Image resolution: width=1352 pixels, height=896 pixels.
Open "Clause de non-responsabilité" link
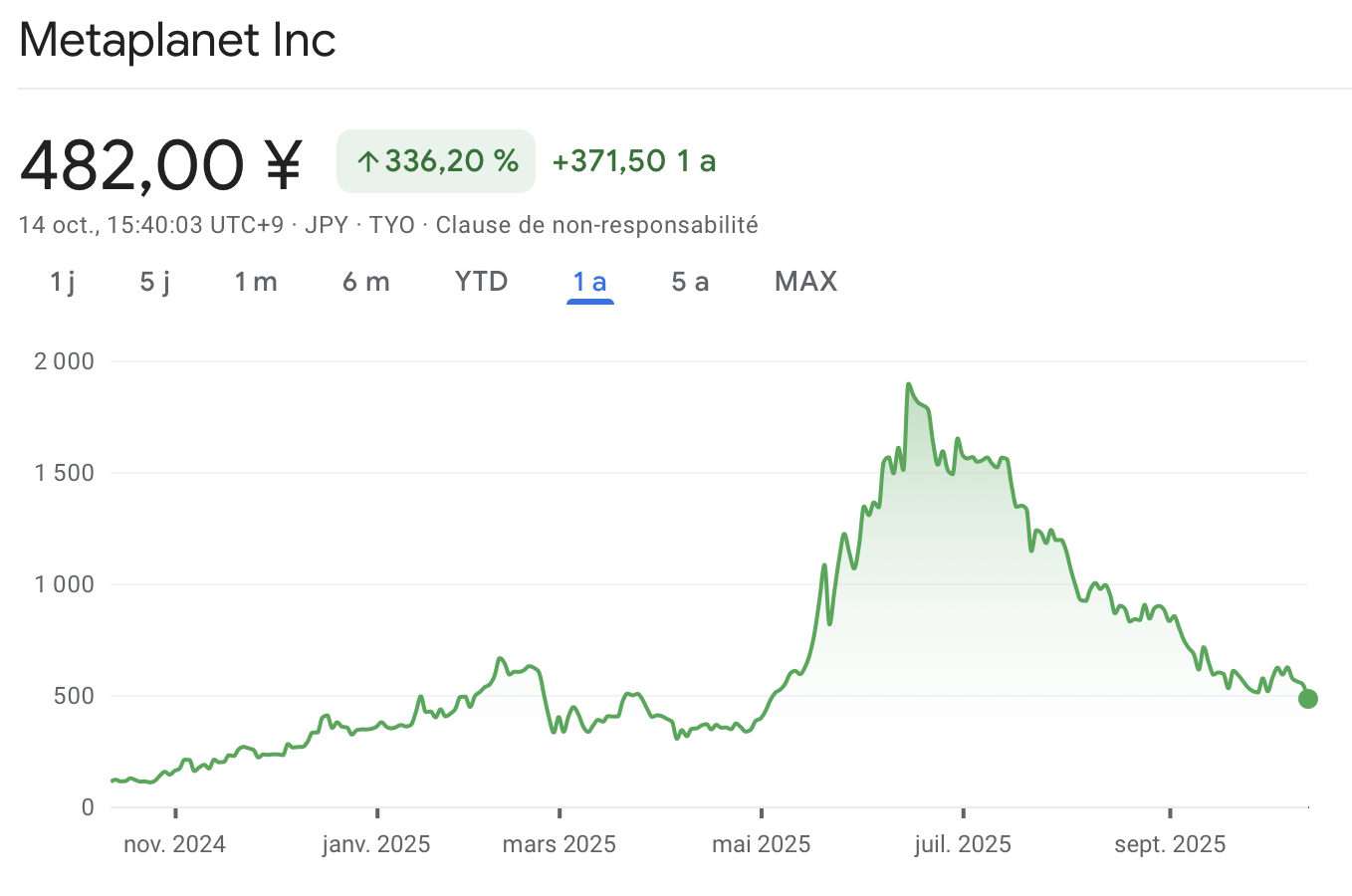(x=596, y=225)
